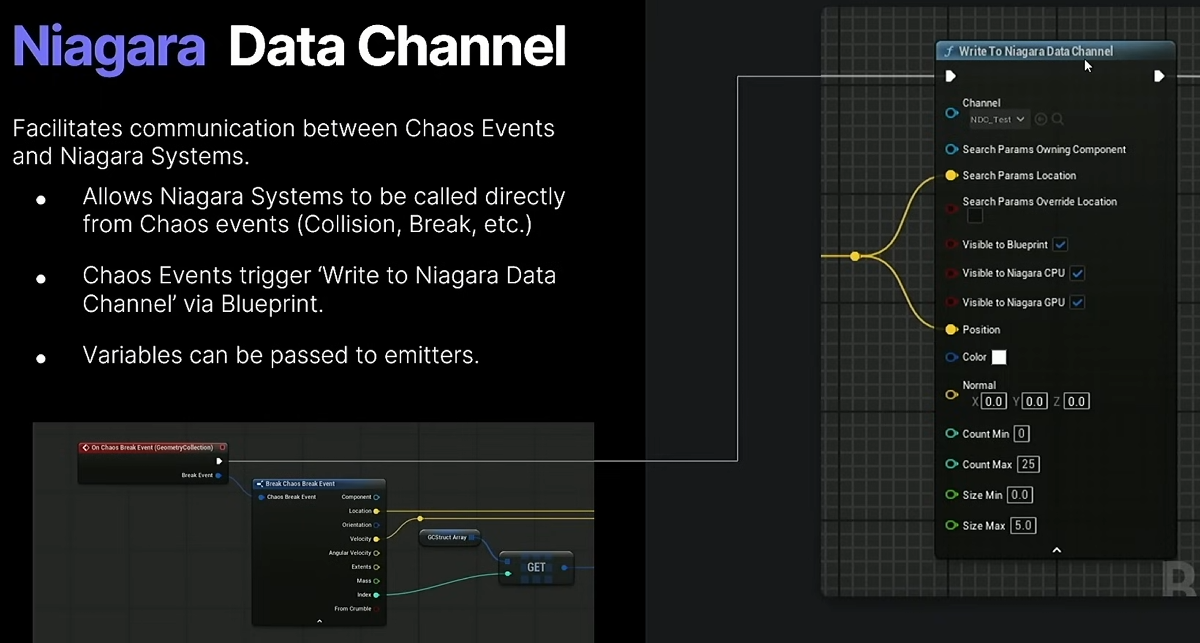This screenshot has height=643, width=1200.
Task: Click the function icon on Write To Niagara Data Channel node
Action: (948, 51)
